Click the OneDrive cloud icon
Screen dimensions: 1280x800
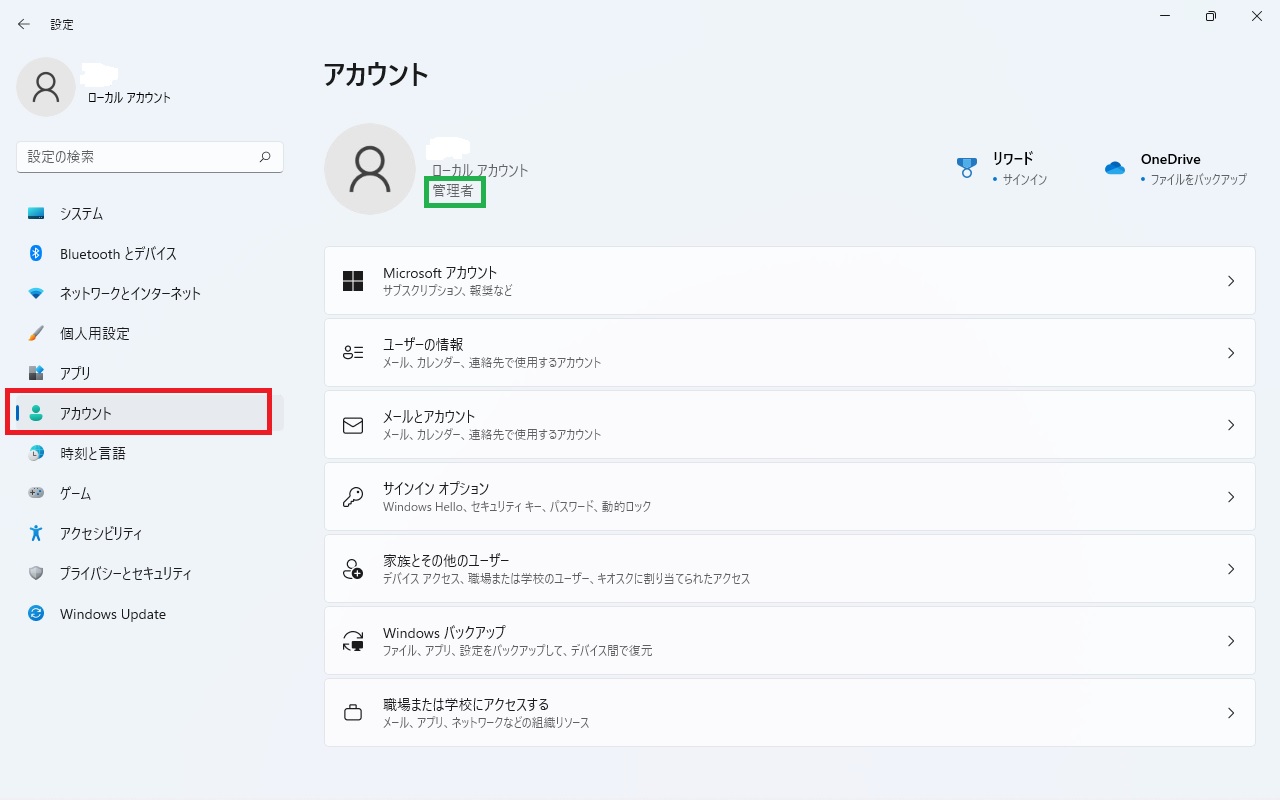[1115, 168]
